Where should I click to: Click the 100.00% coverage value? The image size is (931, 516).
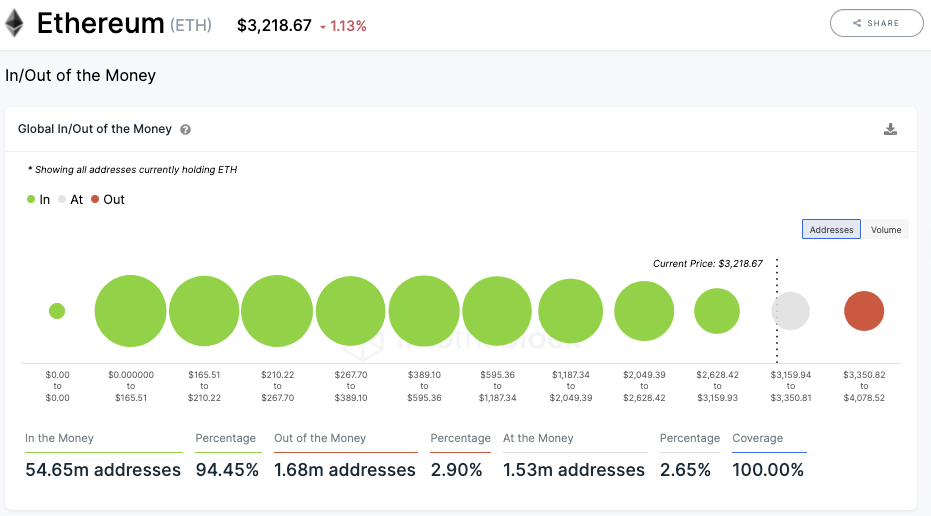pyautogui.click(x=768, y=470)
